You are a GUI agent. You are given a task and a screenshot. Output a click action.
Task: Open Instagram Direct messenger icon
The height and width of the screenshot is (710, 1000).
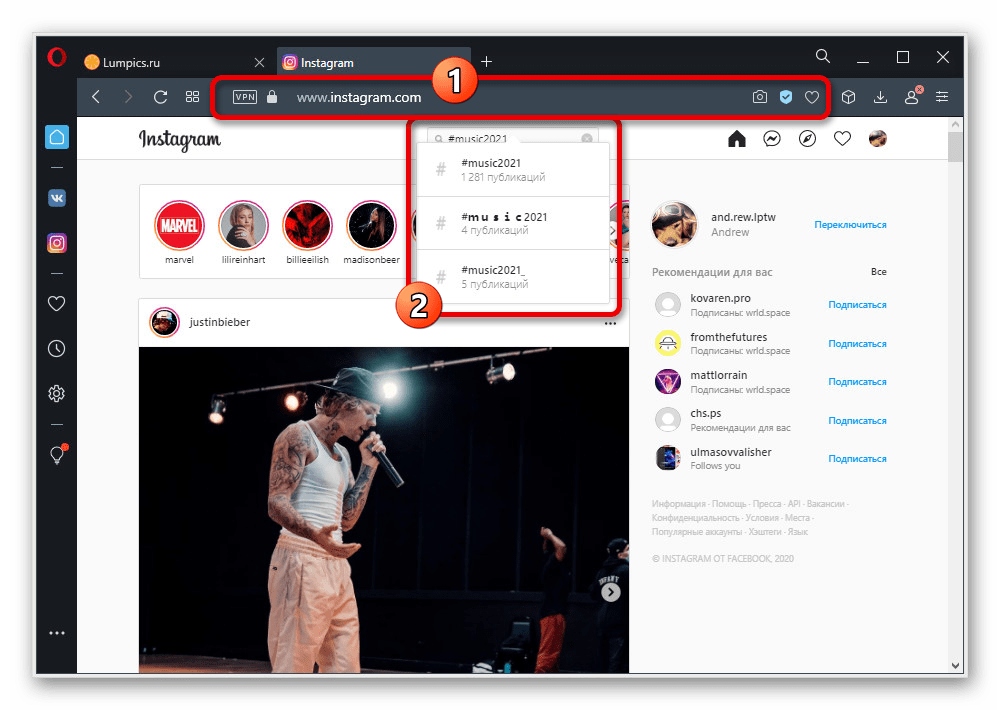click(772, 138)
